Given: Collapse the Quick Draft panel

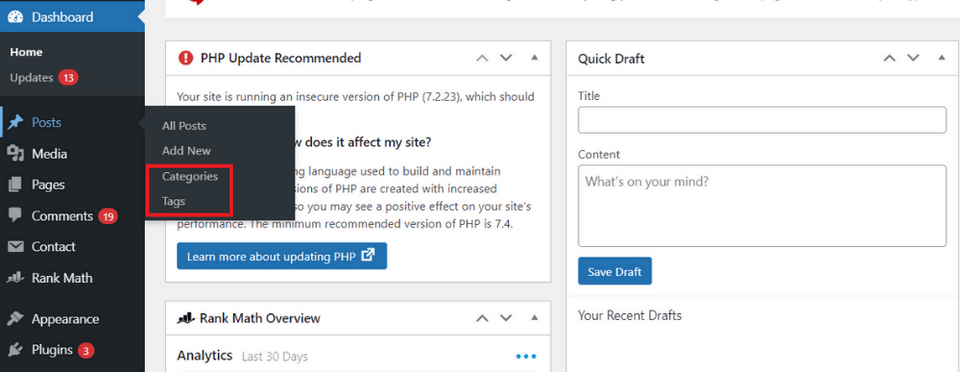Looking at the screenshot, I should tap(942, 58).
